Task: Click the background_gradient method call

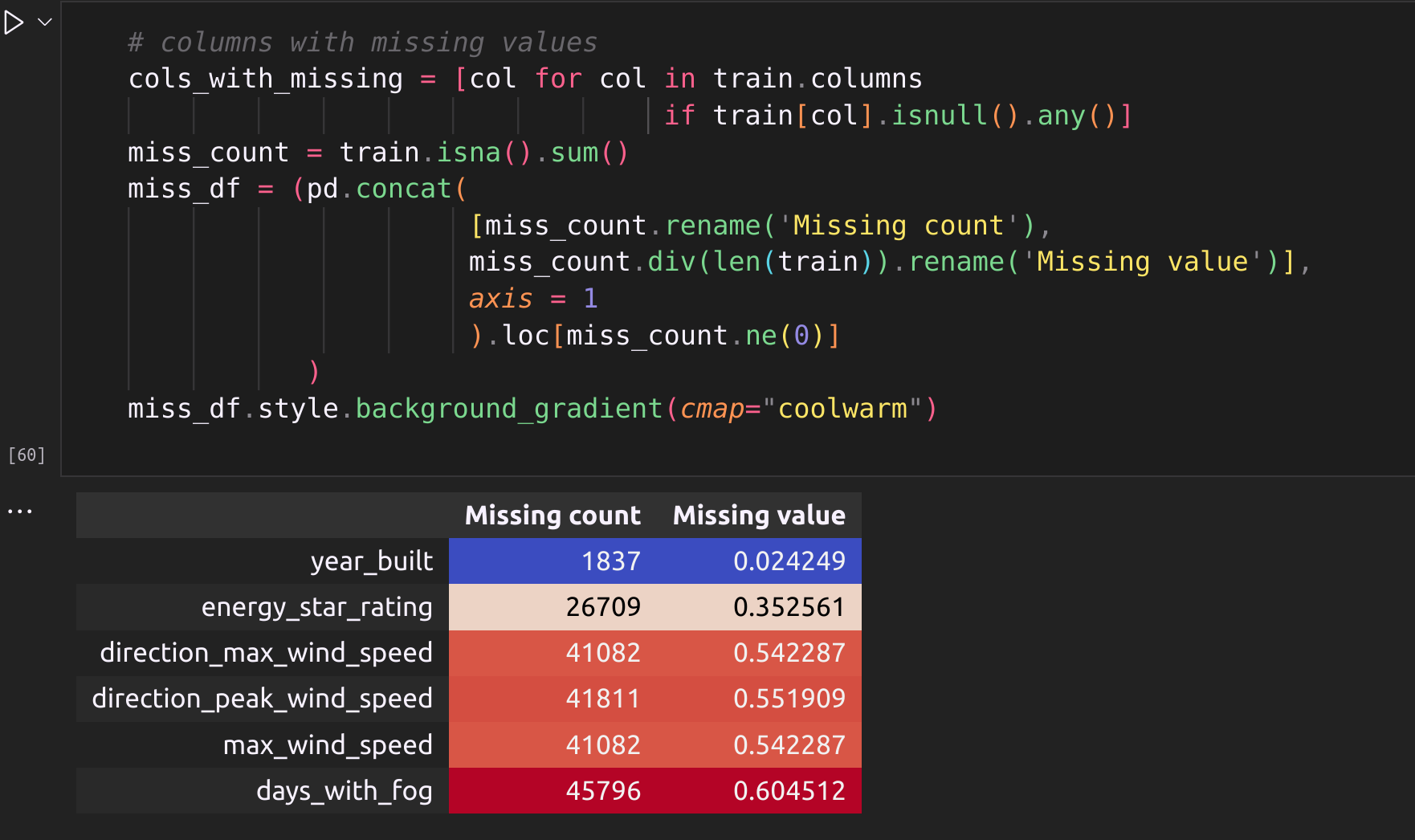Action: coord(509,409)
